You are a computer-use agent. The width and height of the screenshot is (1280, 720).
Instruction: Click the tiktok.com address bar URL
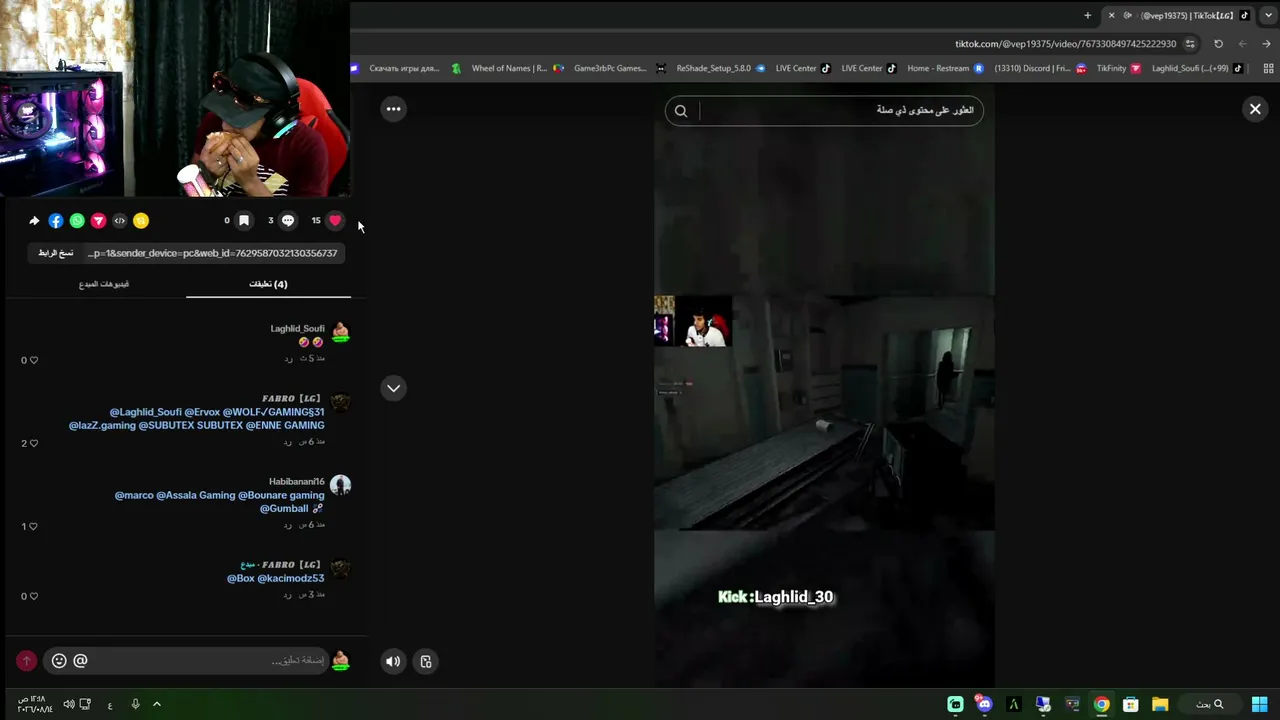click(1065, 44)
